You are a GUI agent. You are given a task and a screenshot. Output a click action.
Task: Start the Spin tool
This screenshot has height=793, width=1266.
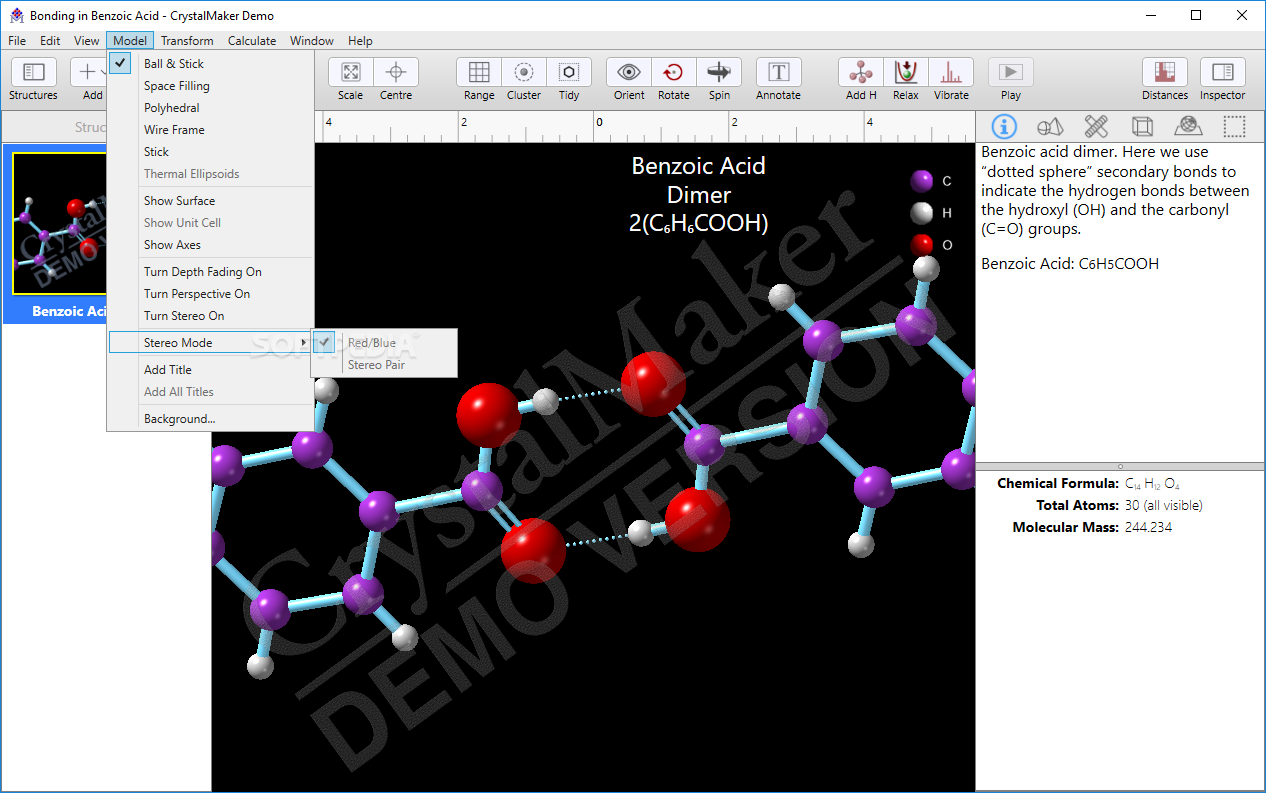719,72
